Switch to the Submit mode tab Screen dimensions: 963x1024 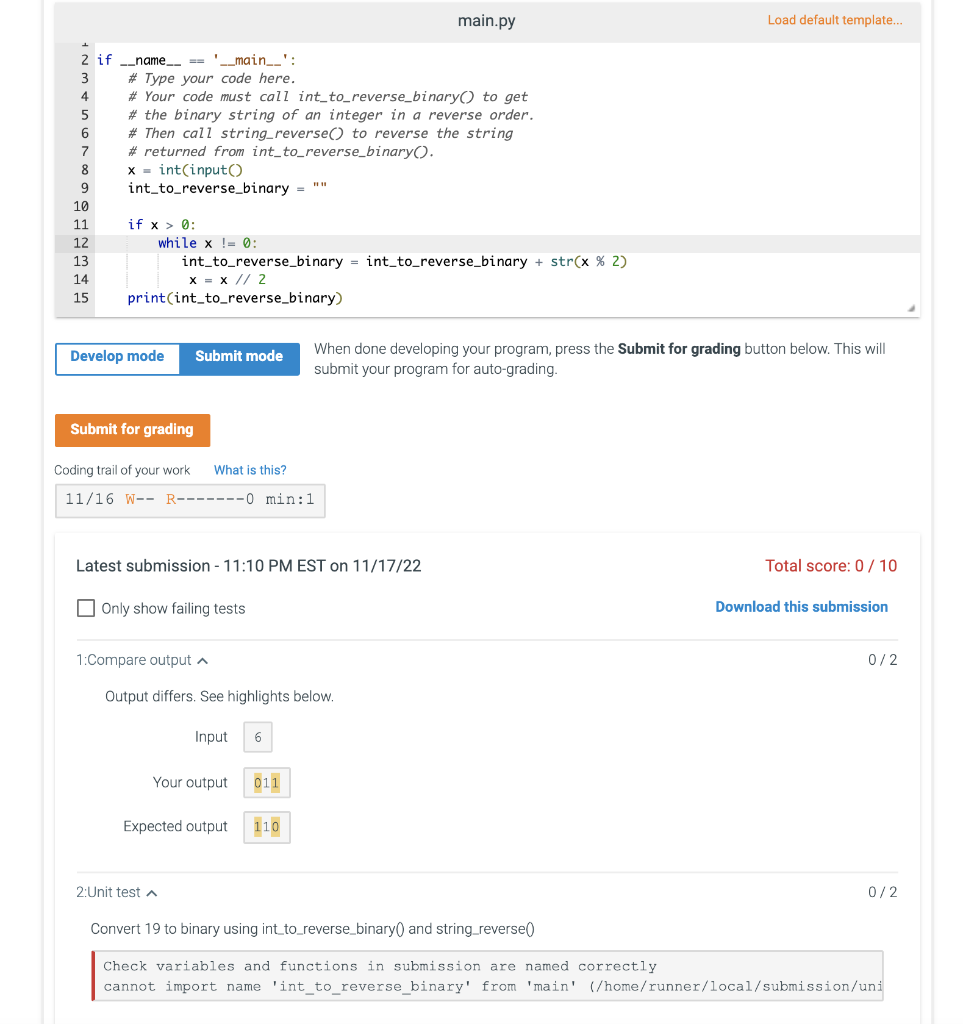[239, 356]
